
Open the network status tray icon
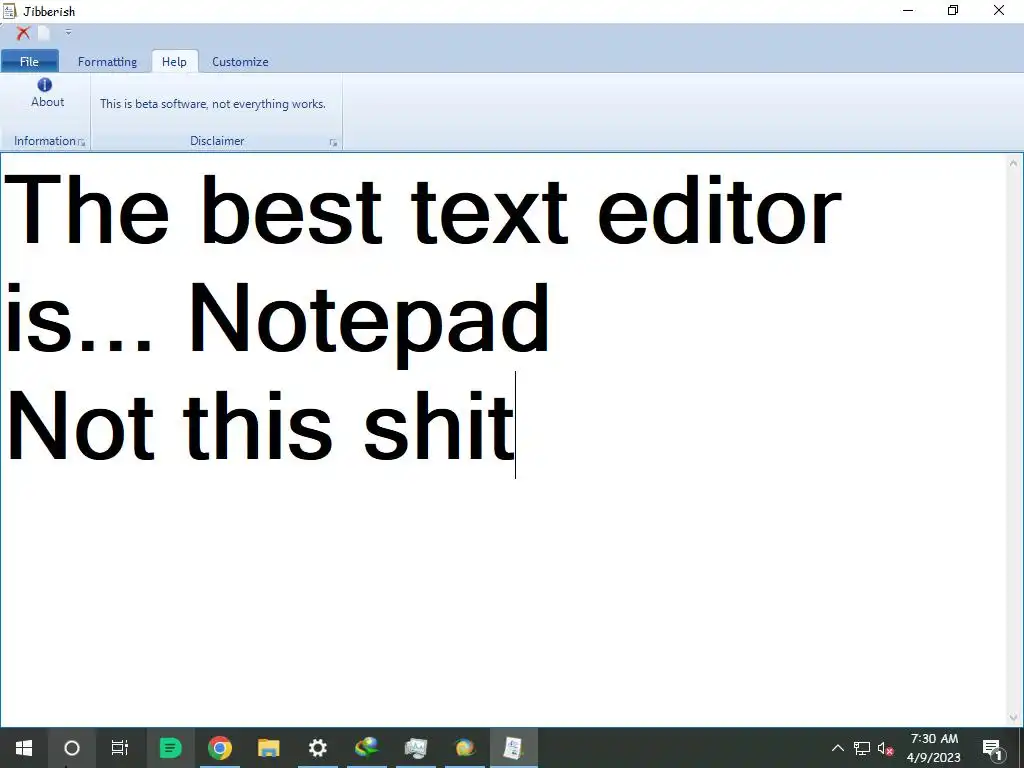[x=862, y=748]
